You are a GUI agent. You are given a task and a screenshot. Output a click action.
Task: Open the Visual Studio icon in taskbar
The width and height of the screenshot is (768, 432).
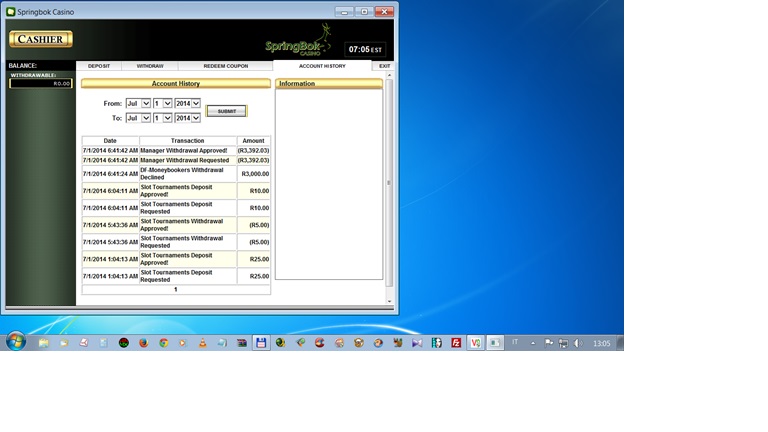pos(417,343)
